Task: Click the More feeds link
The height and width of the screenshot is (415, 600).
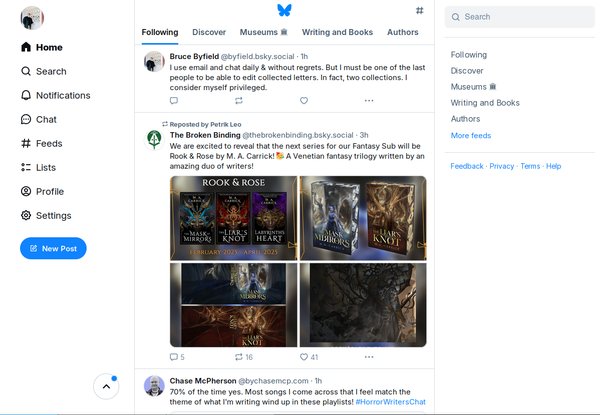Action: (x=471, y=135)
